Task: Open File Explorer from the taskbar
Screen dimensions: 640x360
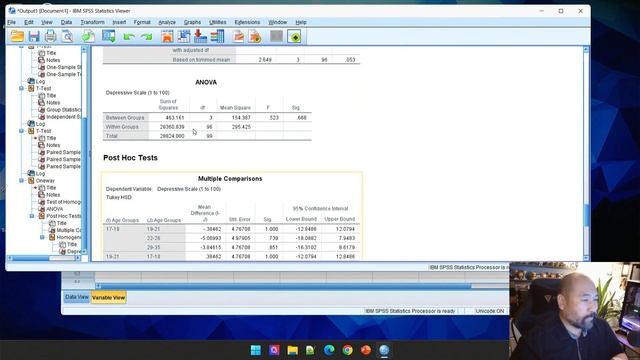Action: pos(292,350)
